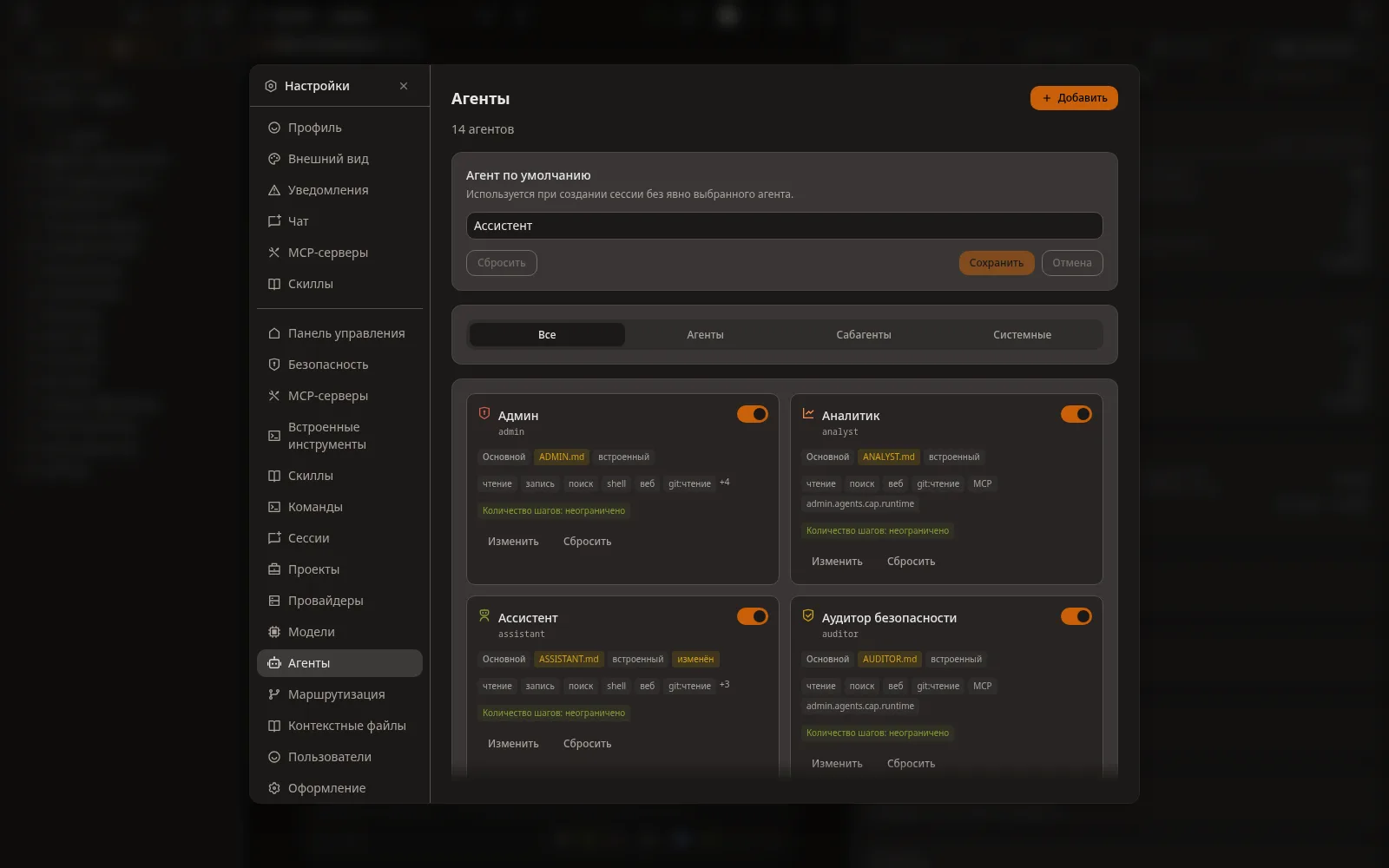The width and height of the screenshot is (1389, 868).
Task: Open the default agent selector showing Ассистент
Action: (x=784, y=226)
